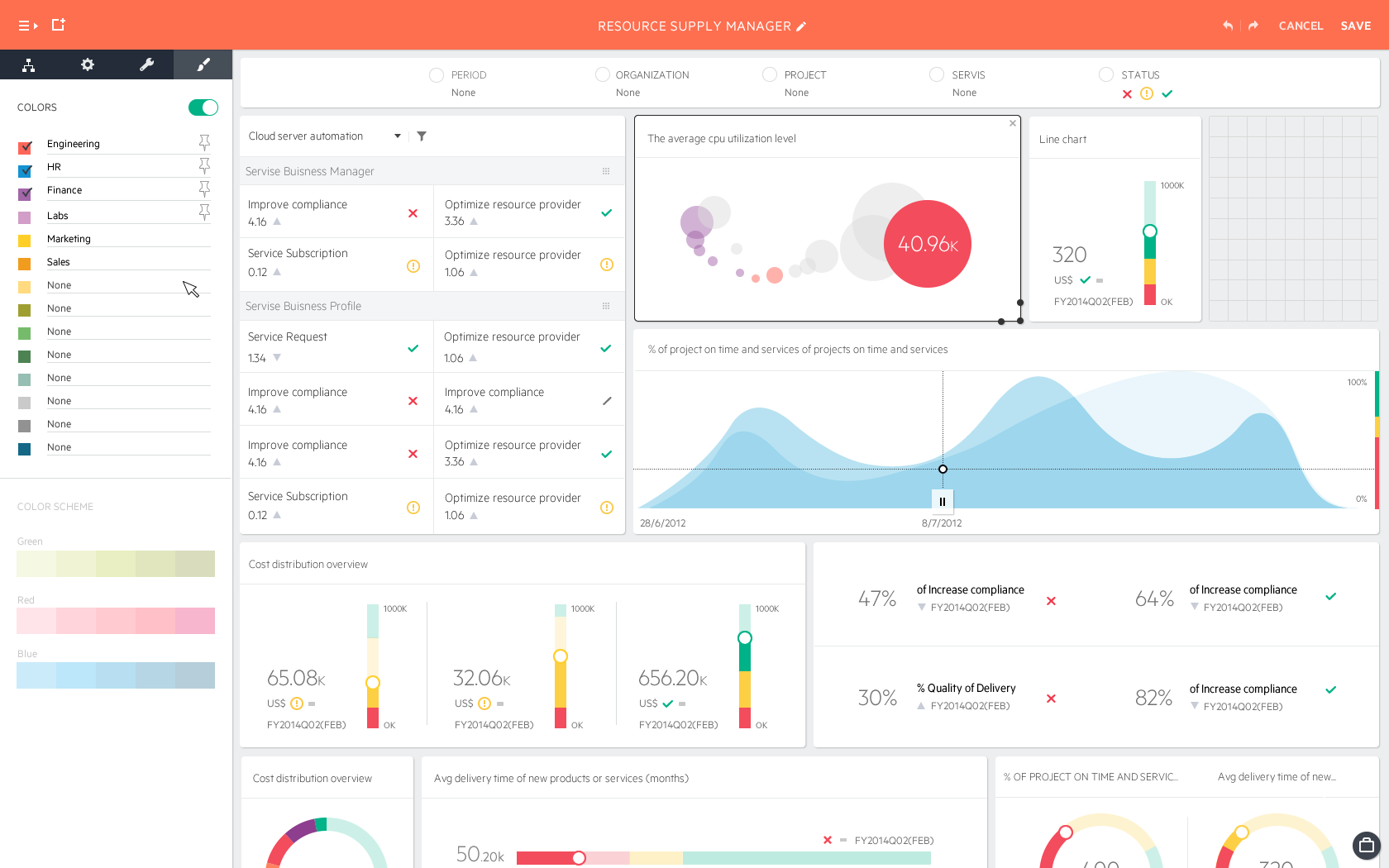Uncheck the HR color checkbox
Image resolution: width=1389 pixels, height=868 pixels.
[x=25, y=171]
